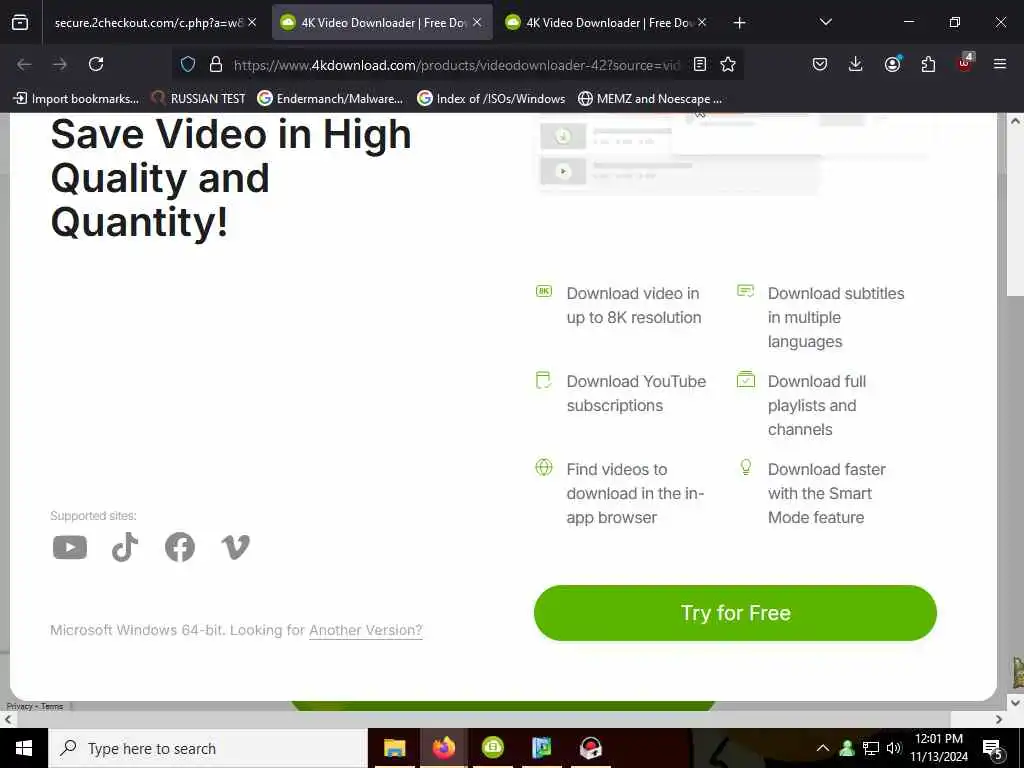Click the Firefox taskbar icon
The height and width of the screenshot is (768, 1024).
tap(443, 748)
